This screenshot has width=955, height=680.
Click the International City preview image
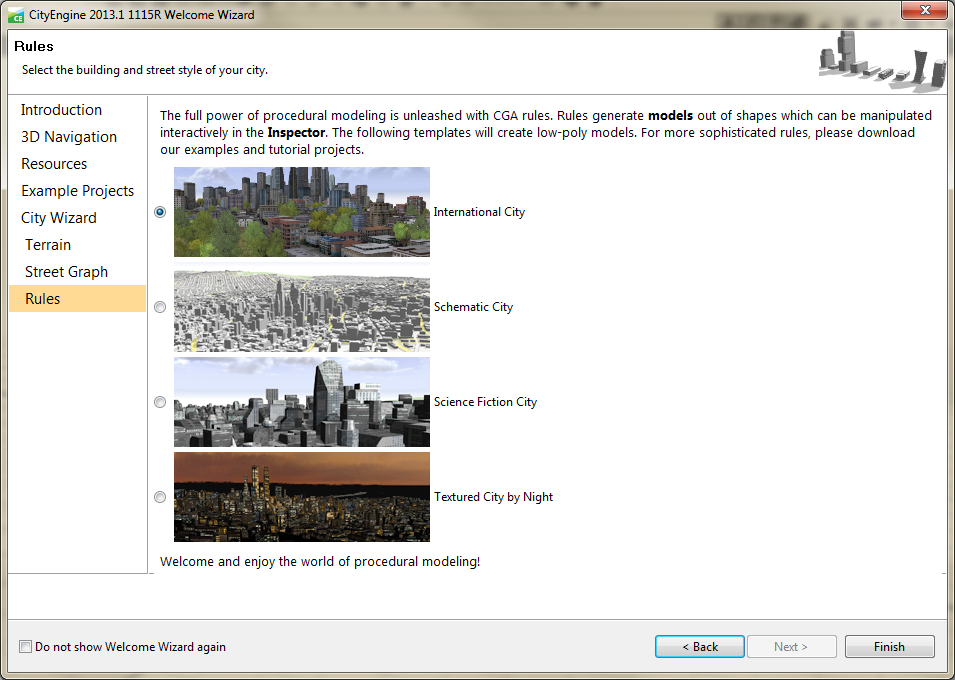302,212
